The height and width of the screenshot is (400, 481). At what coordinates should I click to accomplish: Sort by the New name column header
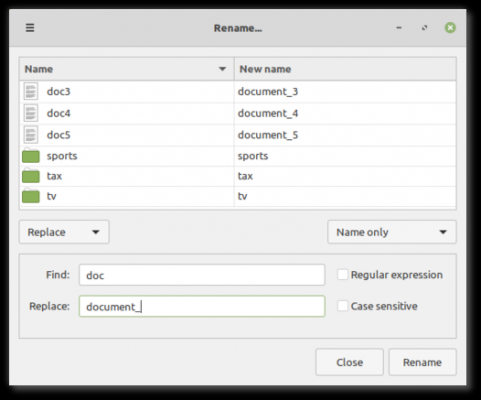click(345, 69)
